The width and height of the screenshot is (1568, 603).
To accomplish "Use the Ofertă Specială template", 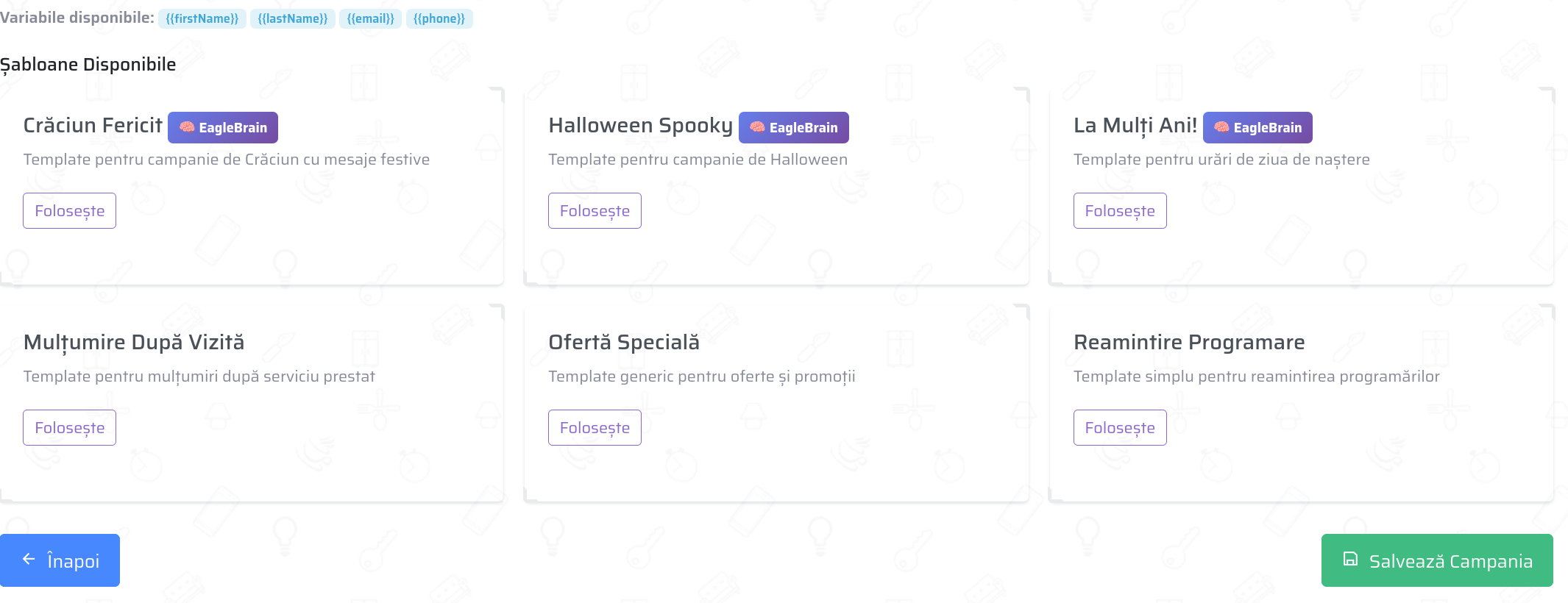I will pos(595,428).
